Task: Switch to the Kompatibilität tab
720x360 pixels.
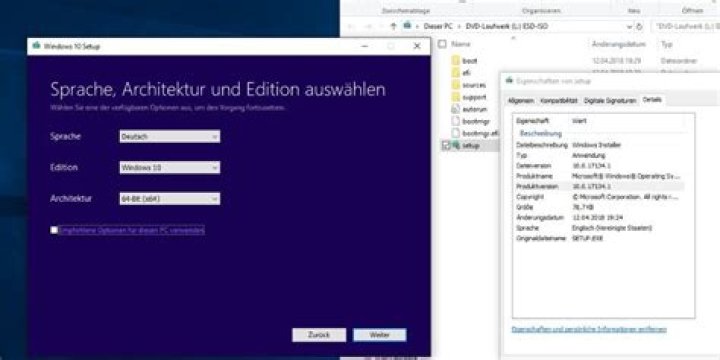Action: [x=558, y=101]
